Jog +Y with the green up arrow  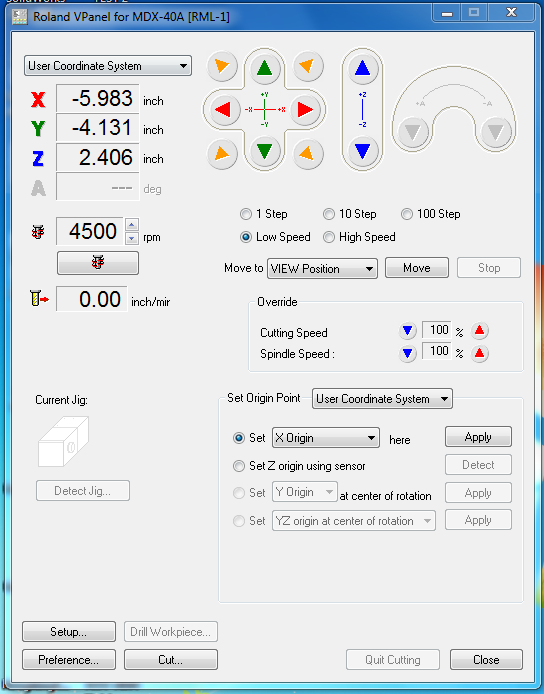coord(264,68)
